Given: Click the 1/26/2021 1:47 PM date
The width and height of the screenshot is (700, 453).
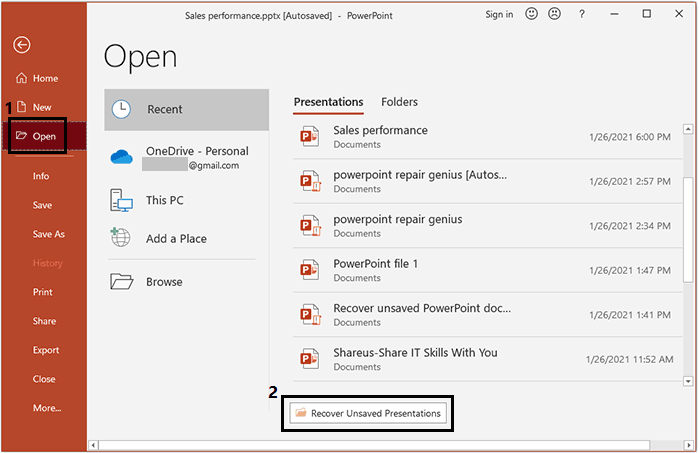Looking at the screenshot, I should click(630, 270).
